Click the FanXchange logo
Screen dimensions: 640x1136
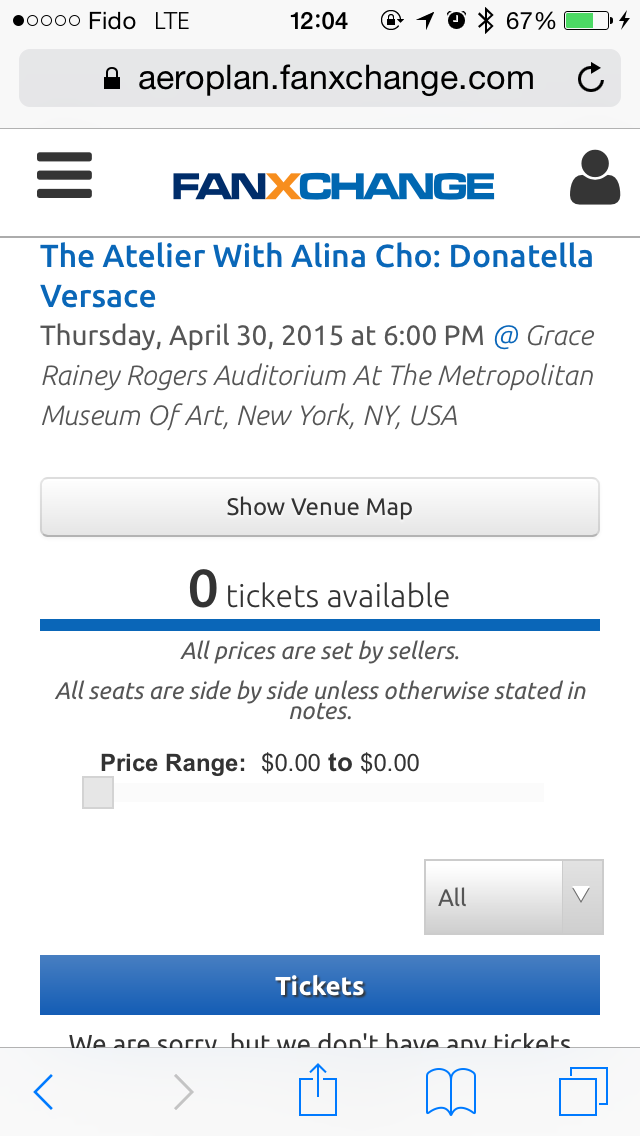[x=333, y=186]
